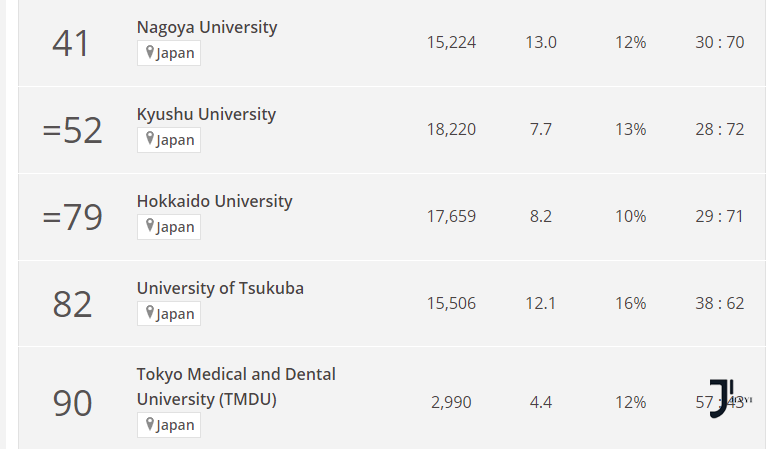The image size is (771, 449).
Task: Open the Hokkaido University link
Action: pos(214,201)
